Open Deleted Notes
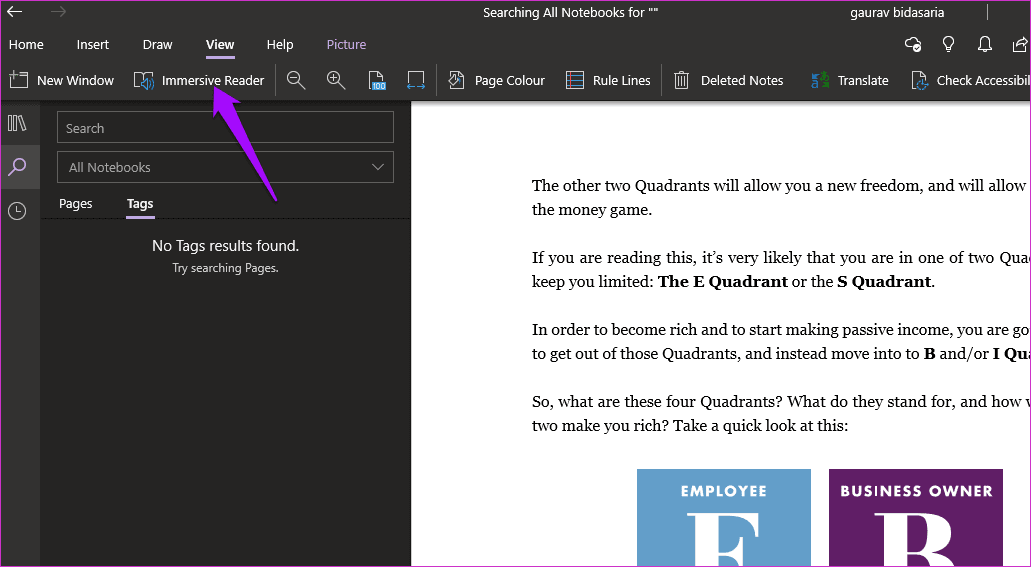 click(x=729, y=80)
